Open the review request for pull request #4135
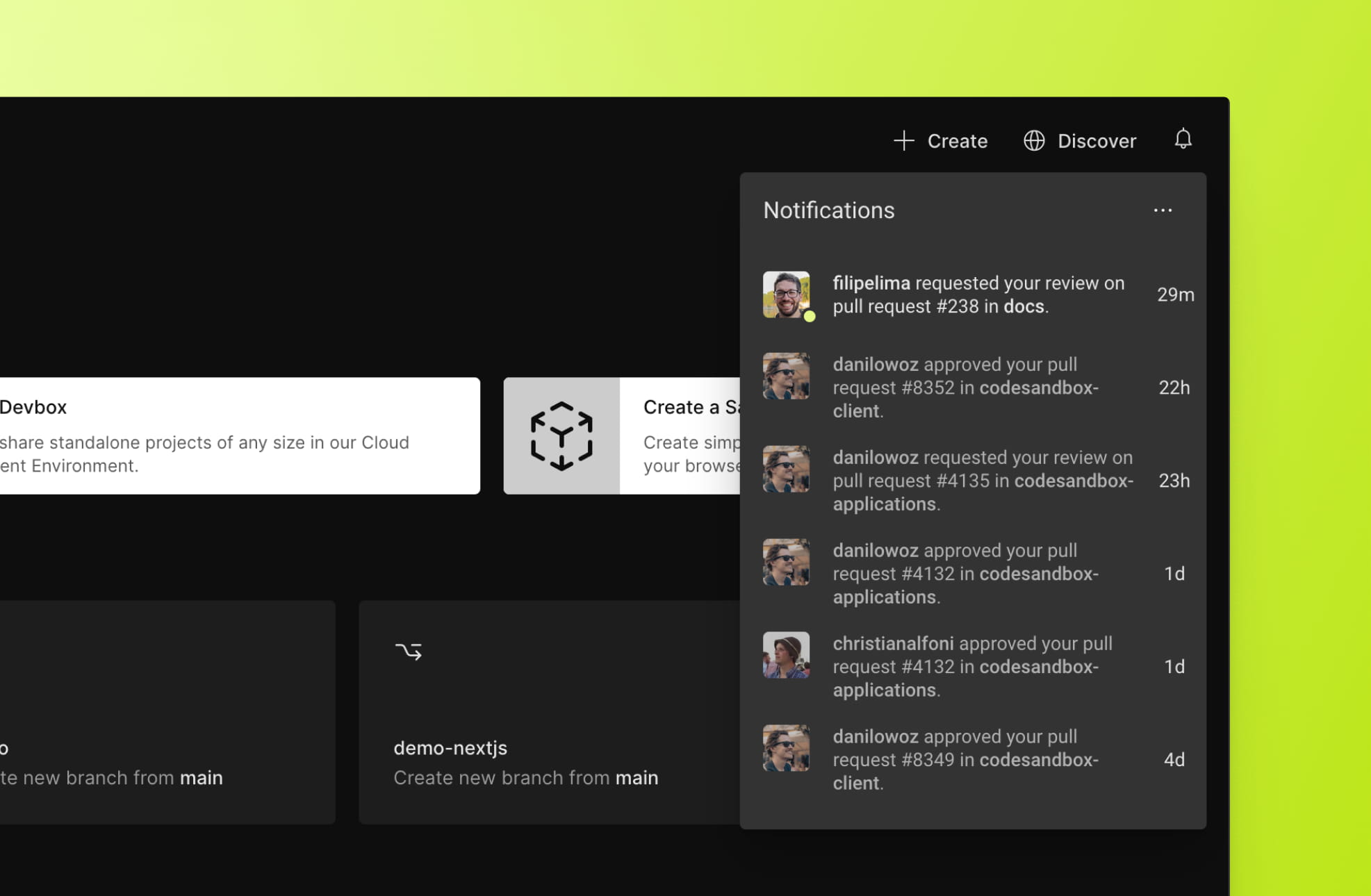1371x896 pixels. point(973,480)
